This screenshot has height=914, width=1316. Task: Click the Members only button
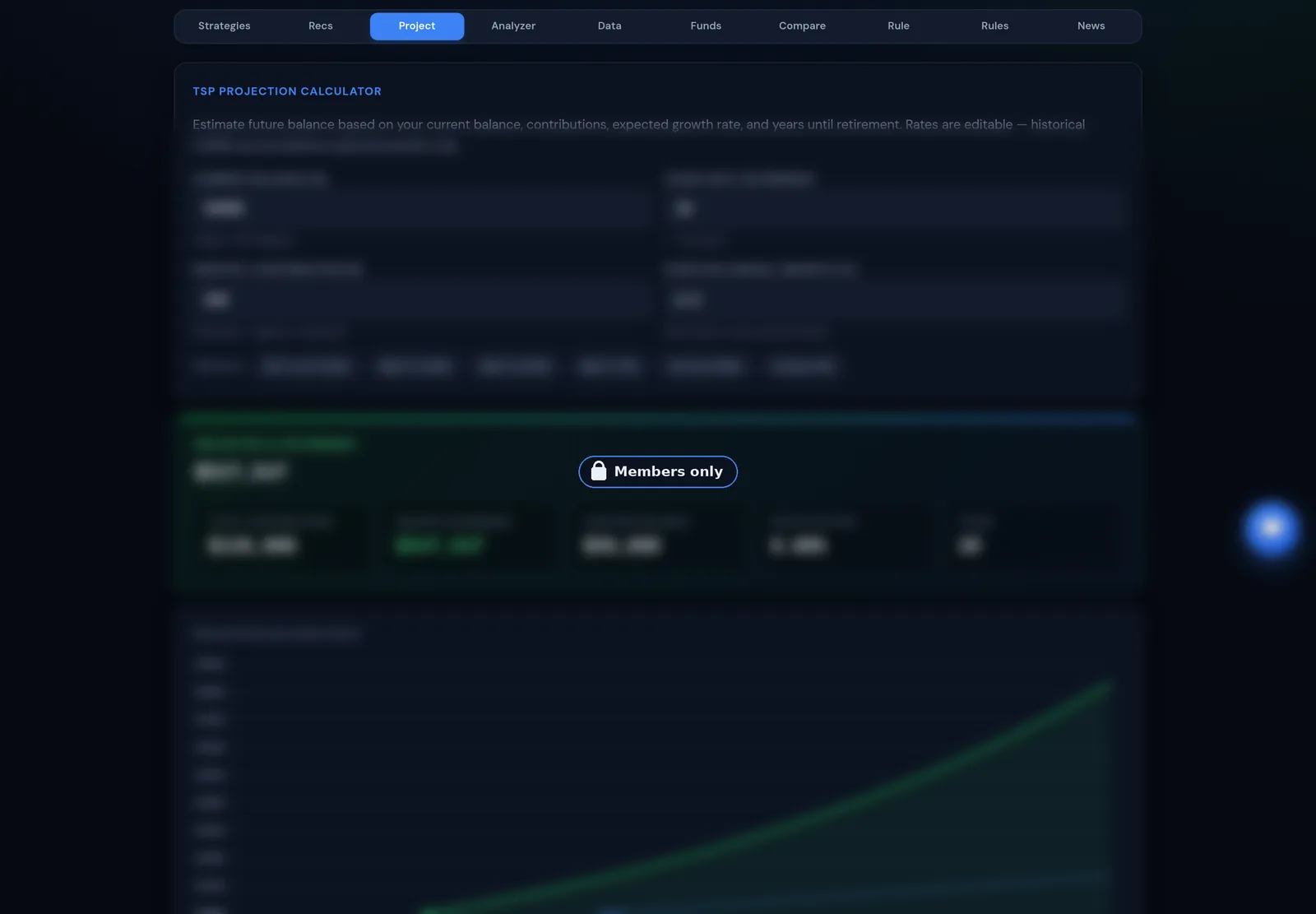point(658,471)
